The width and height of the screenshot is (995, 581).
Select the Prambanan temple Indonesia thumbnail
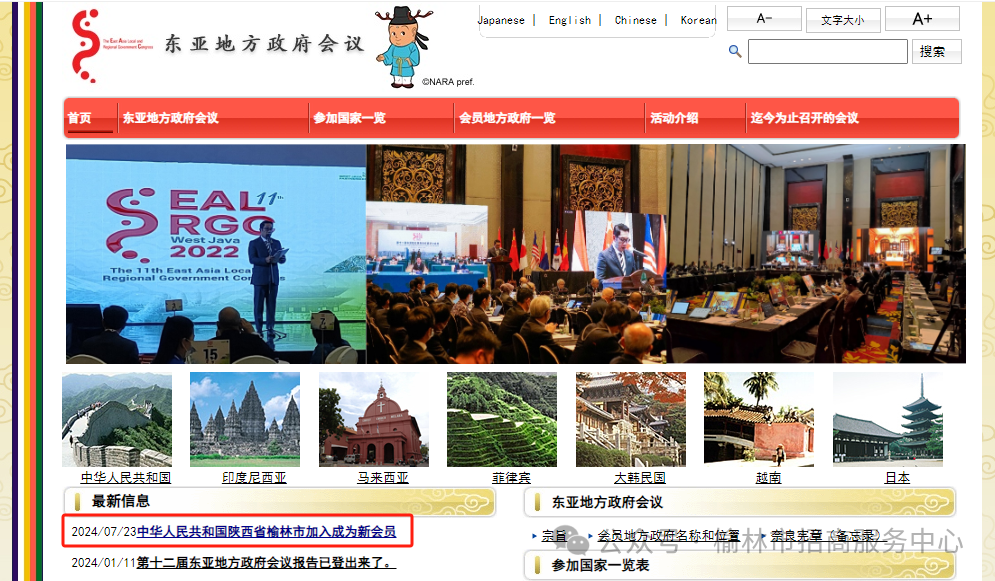click(x=245, y=420)
